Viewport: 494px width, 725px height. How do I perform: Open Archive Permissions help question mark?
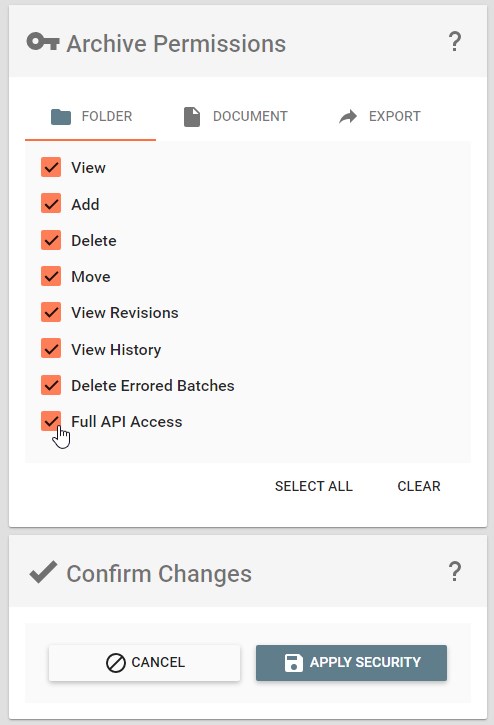(x=455, y=42)
